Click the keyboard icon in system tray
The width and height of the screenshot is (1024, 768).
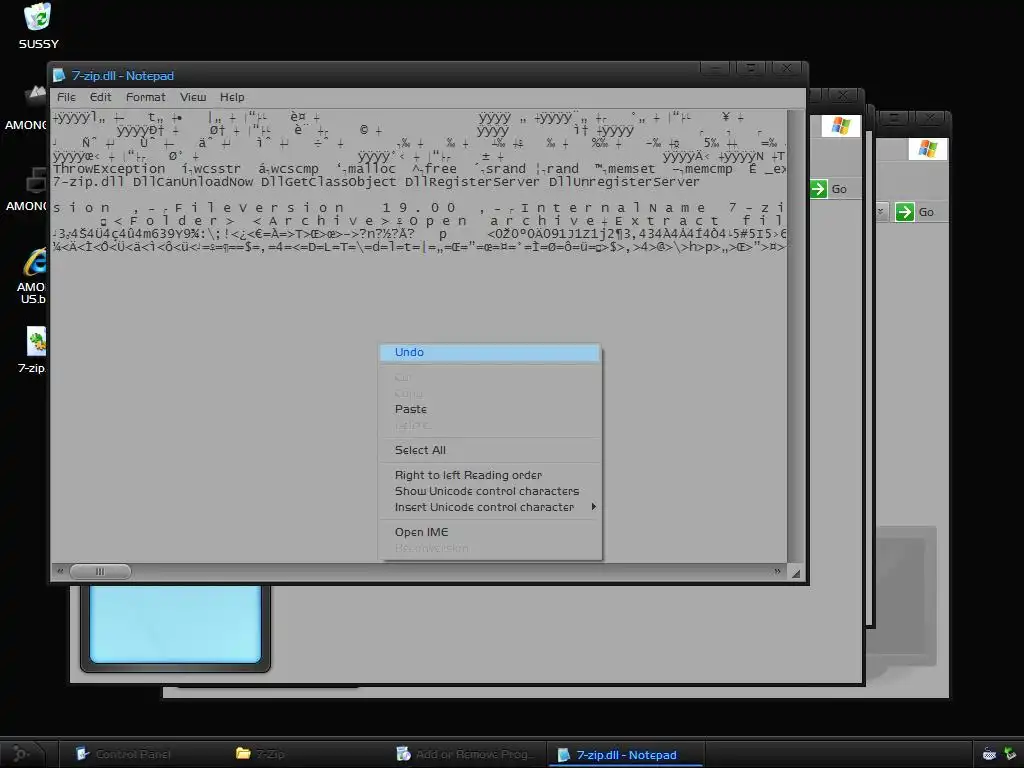989,754
